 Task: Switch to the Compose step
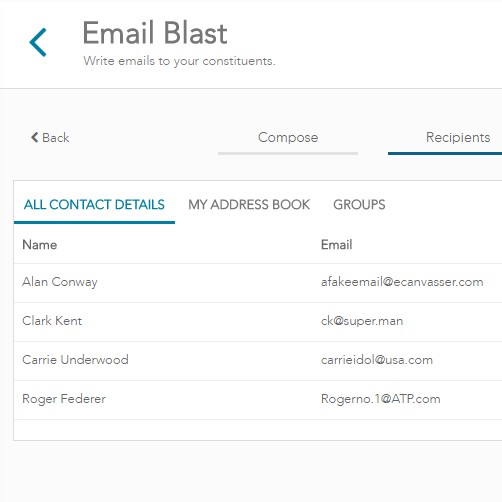pos(288,137)
